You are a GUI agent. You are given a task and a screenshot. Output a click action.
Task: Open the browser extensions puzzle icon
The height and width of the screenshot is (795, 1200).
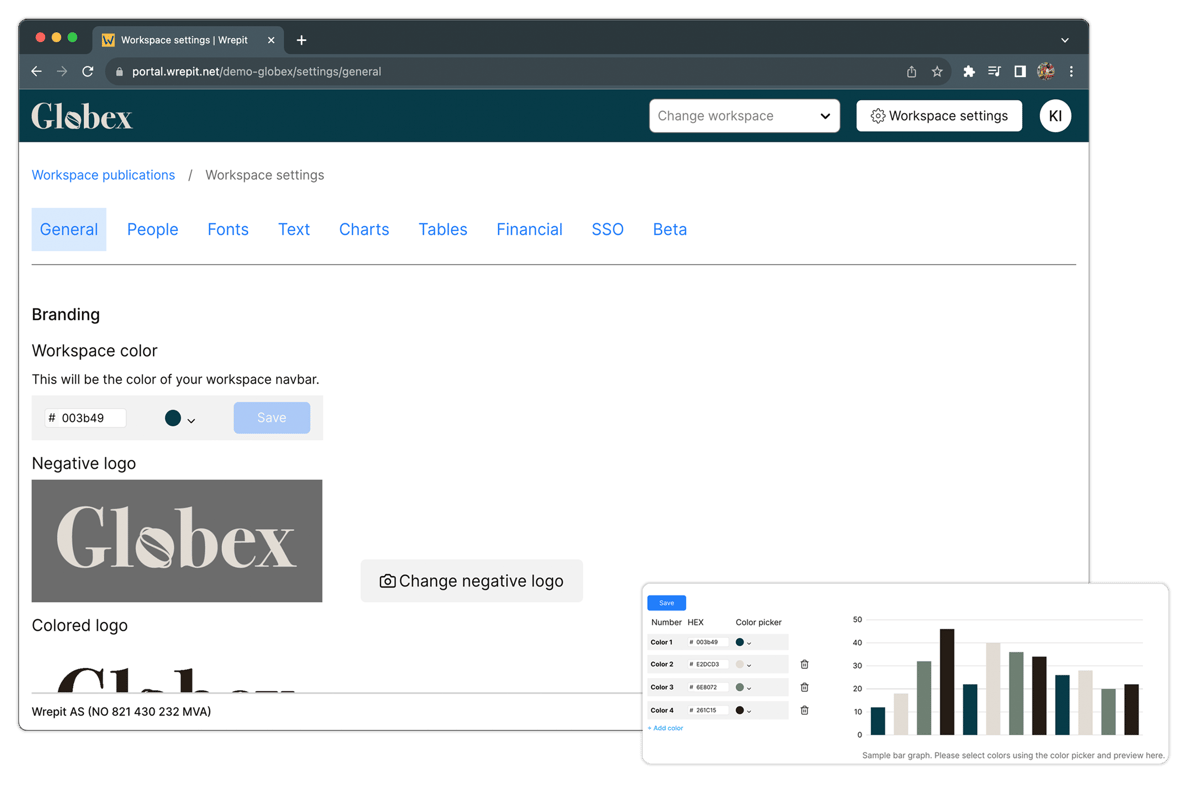968,71
